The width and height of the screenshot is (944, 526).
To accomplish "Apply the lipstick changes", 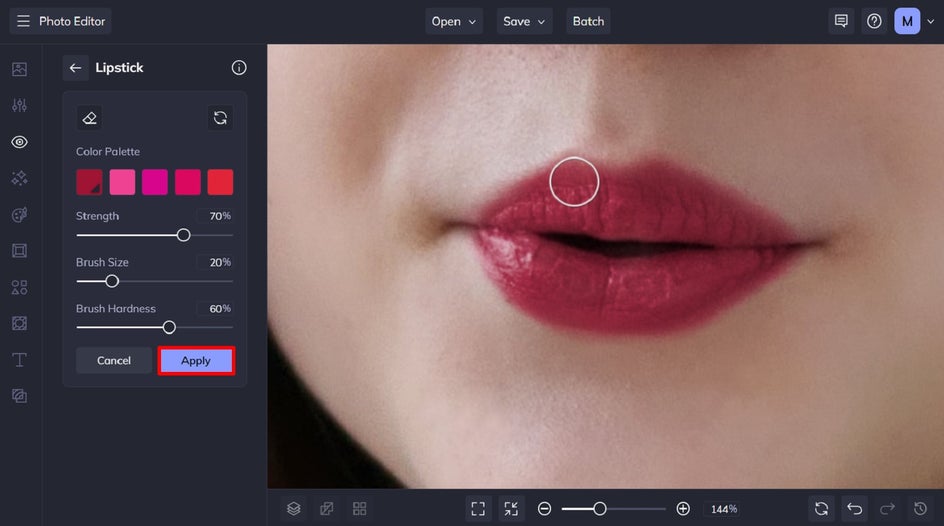I will pyautogui.click(x=196, y=360).
